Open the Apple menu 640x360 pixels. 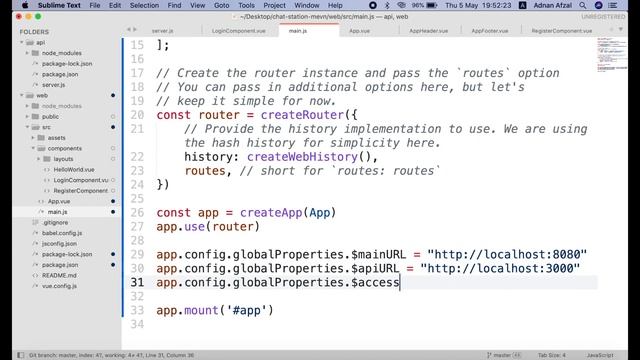(25, 5)
